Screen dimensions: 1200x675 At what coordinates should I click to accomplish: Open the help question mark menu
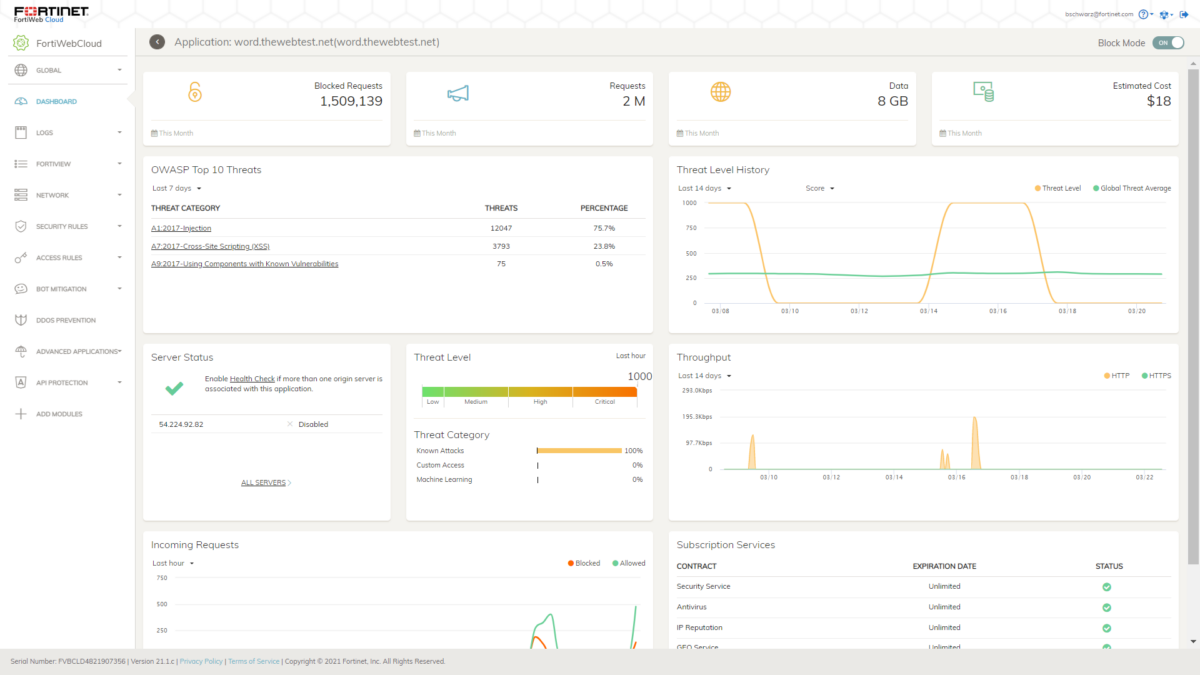coord(1143,14)
